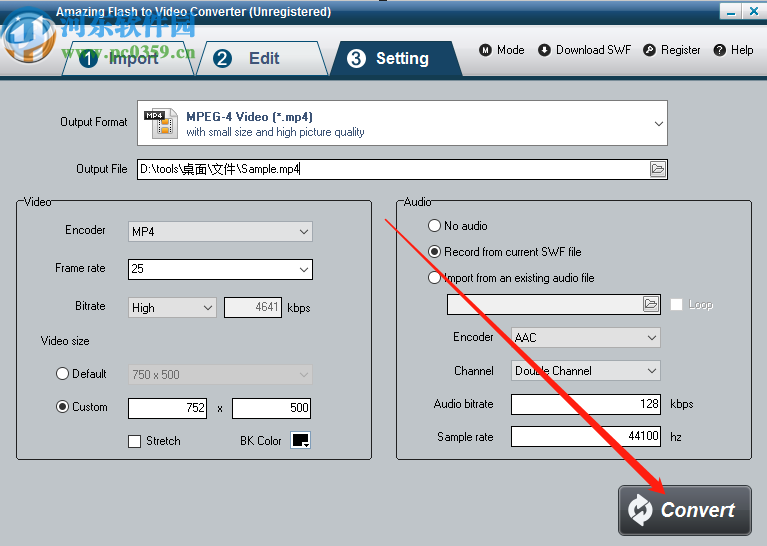This screenshot has height=546, width=767.
Task: Select Import from an existing audio file
Action: click(434, 277)
